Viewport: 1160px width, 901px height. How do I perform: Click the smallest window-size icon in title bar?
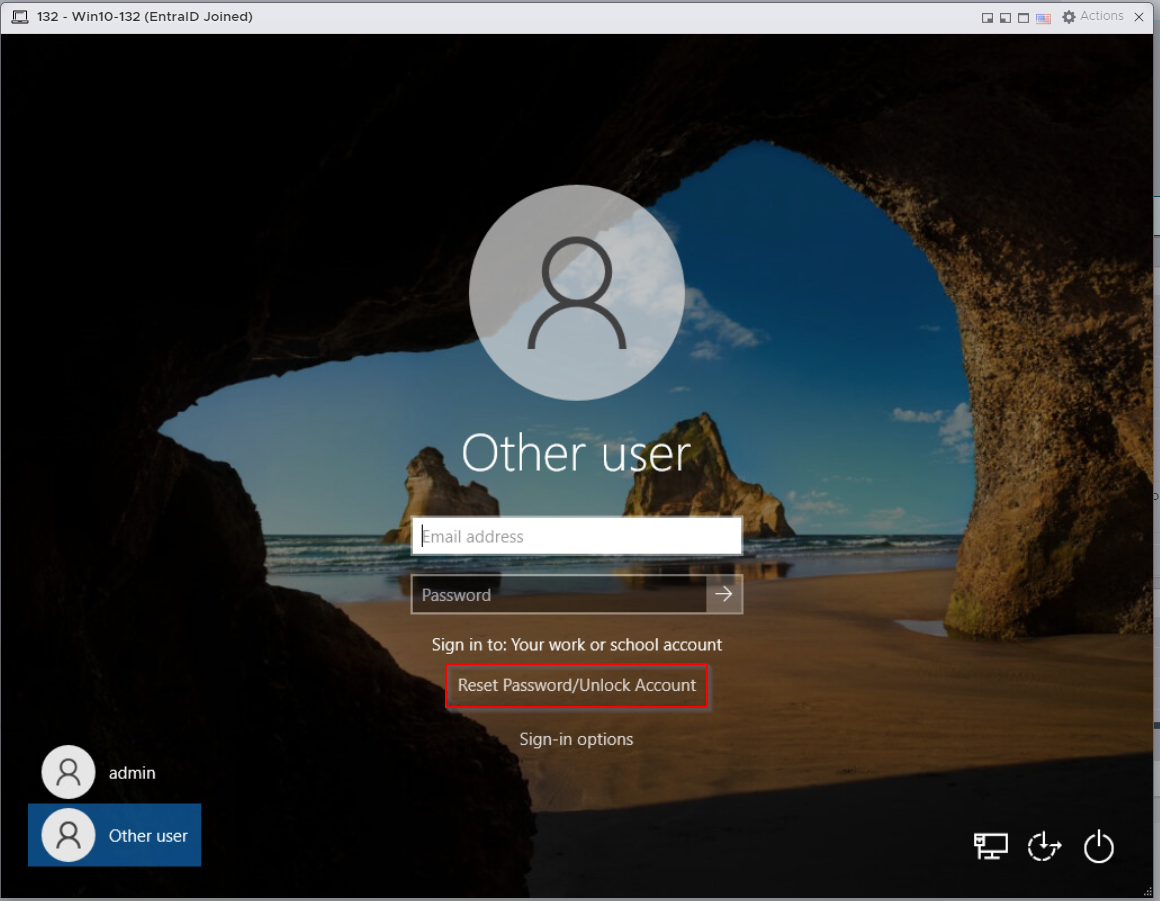[987, 17]
